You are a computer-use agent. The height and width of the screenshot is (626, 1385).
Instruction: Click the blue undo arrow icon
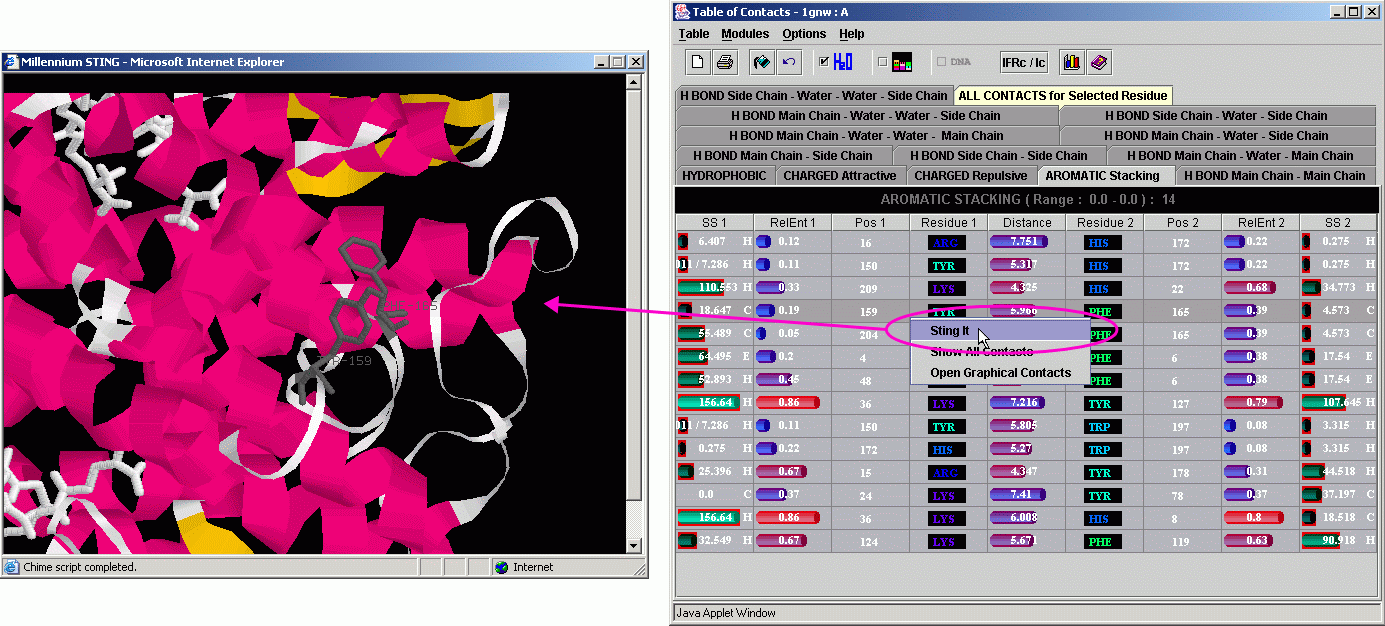click(x=789, y=62)
